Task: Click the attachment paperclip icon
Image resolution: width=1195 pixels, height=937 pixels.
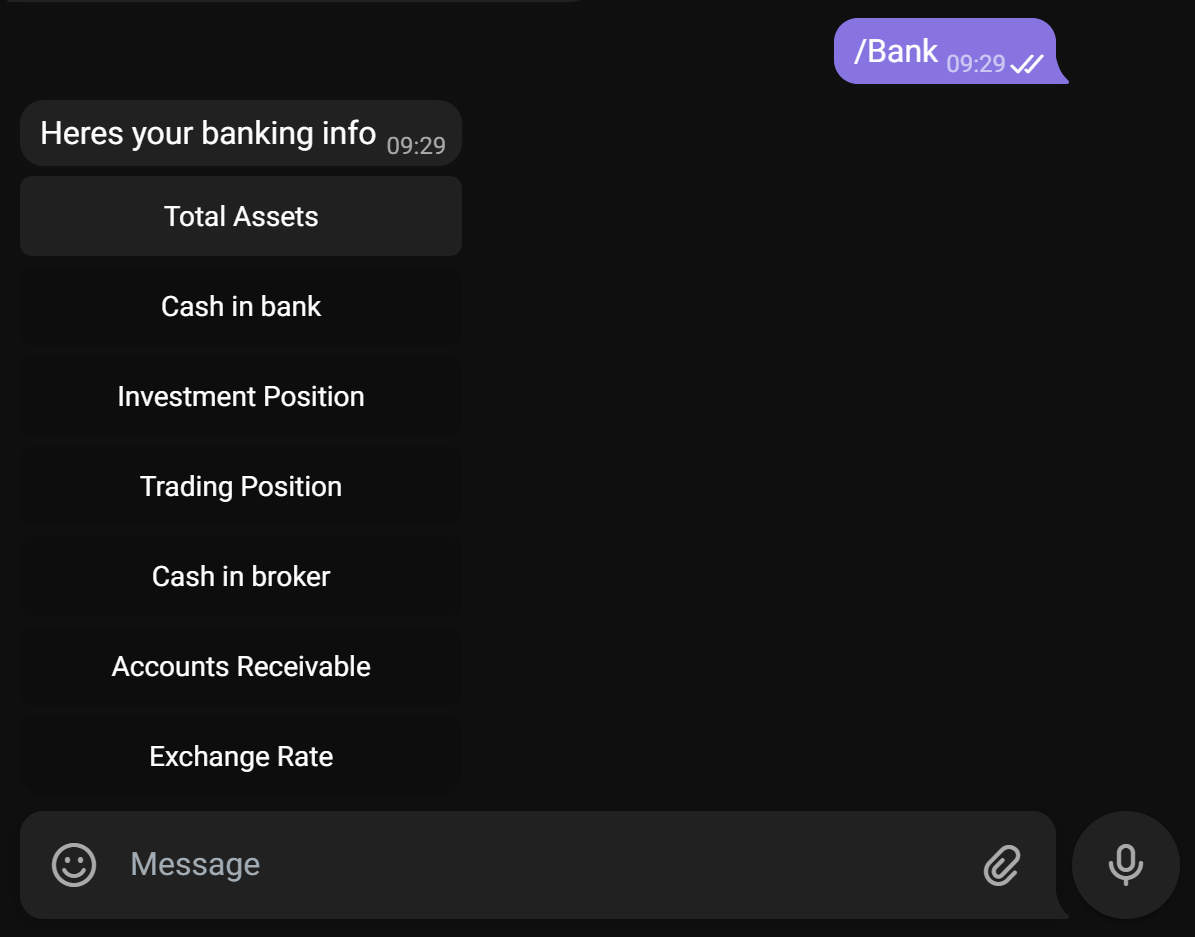Action: (1003, 866)
